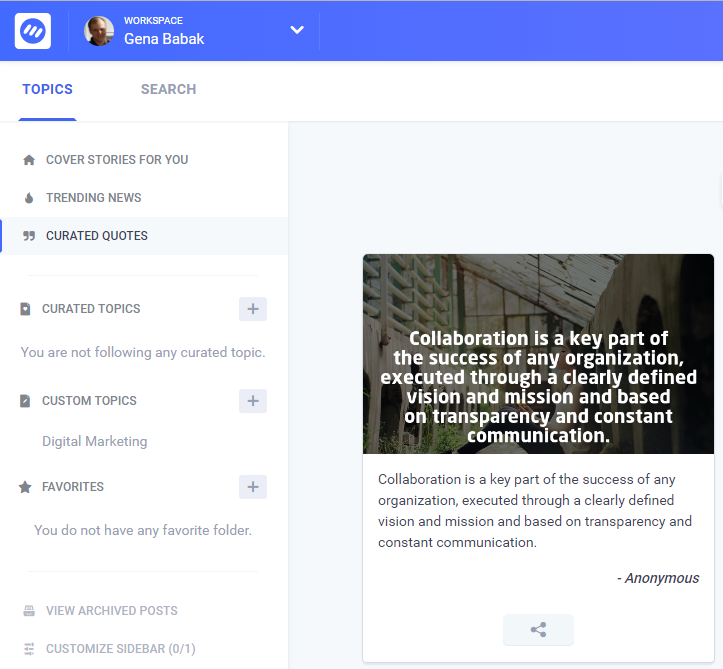
Task: Click 'You do not have any favorite folder.'
Action: tap(143, 530)
